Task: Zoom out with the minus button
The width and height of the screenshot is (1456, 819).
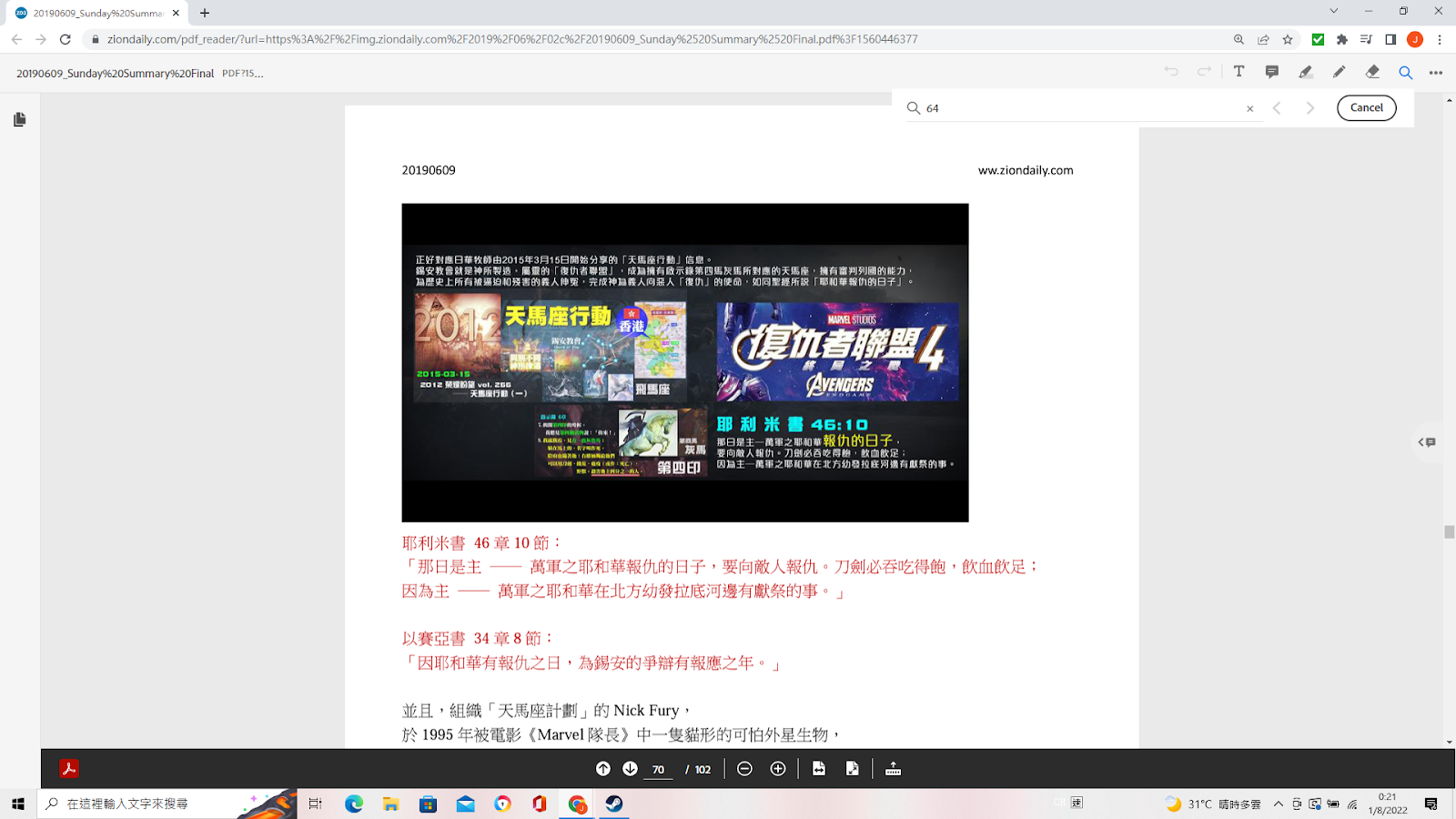Action: 744,769
